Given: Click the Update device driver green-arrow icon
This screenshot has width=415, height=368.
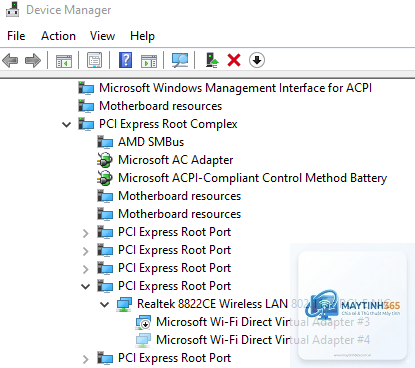Looking at the screenshot, I should point(212,60).
